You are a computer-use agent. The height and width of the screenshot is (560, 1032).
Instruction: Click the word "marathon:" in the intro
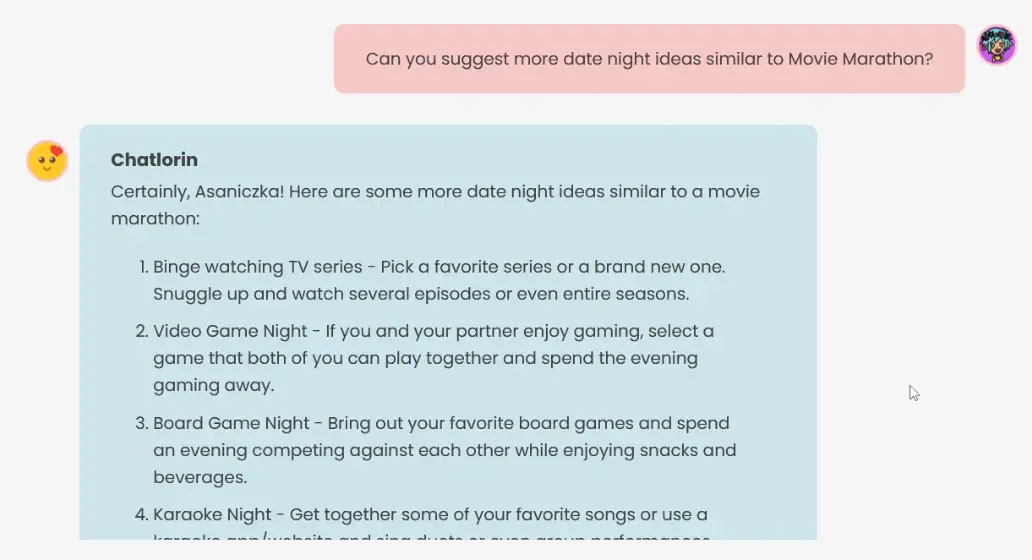155,218
